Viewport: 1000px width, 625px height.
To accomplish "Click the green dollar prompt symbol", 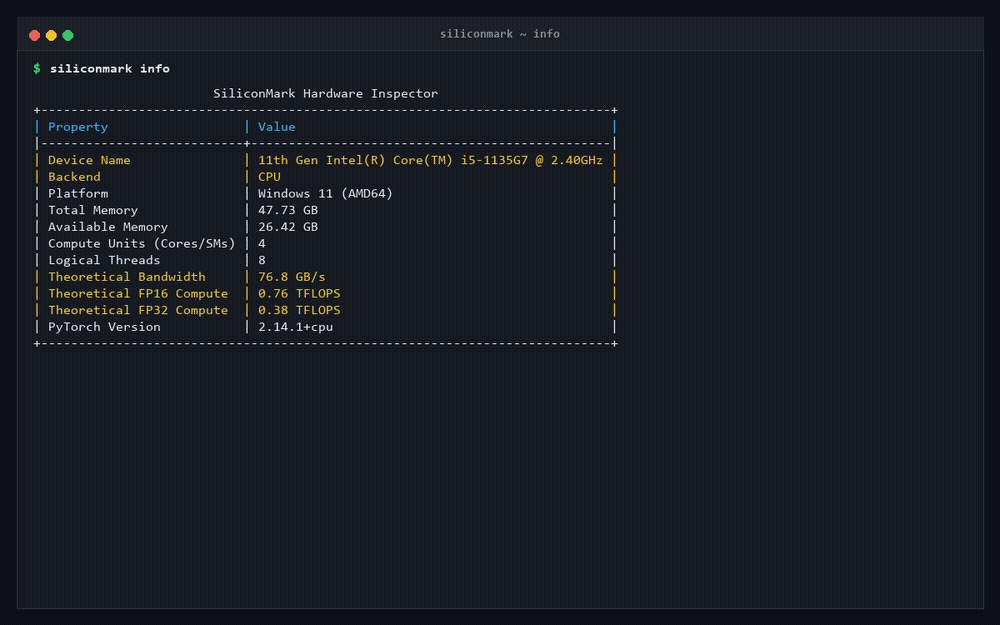I will pyautogui.click(x=37, y=68).
